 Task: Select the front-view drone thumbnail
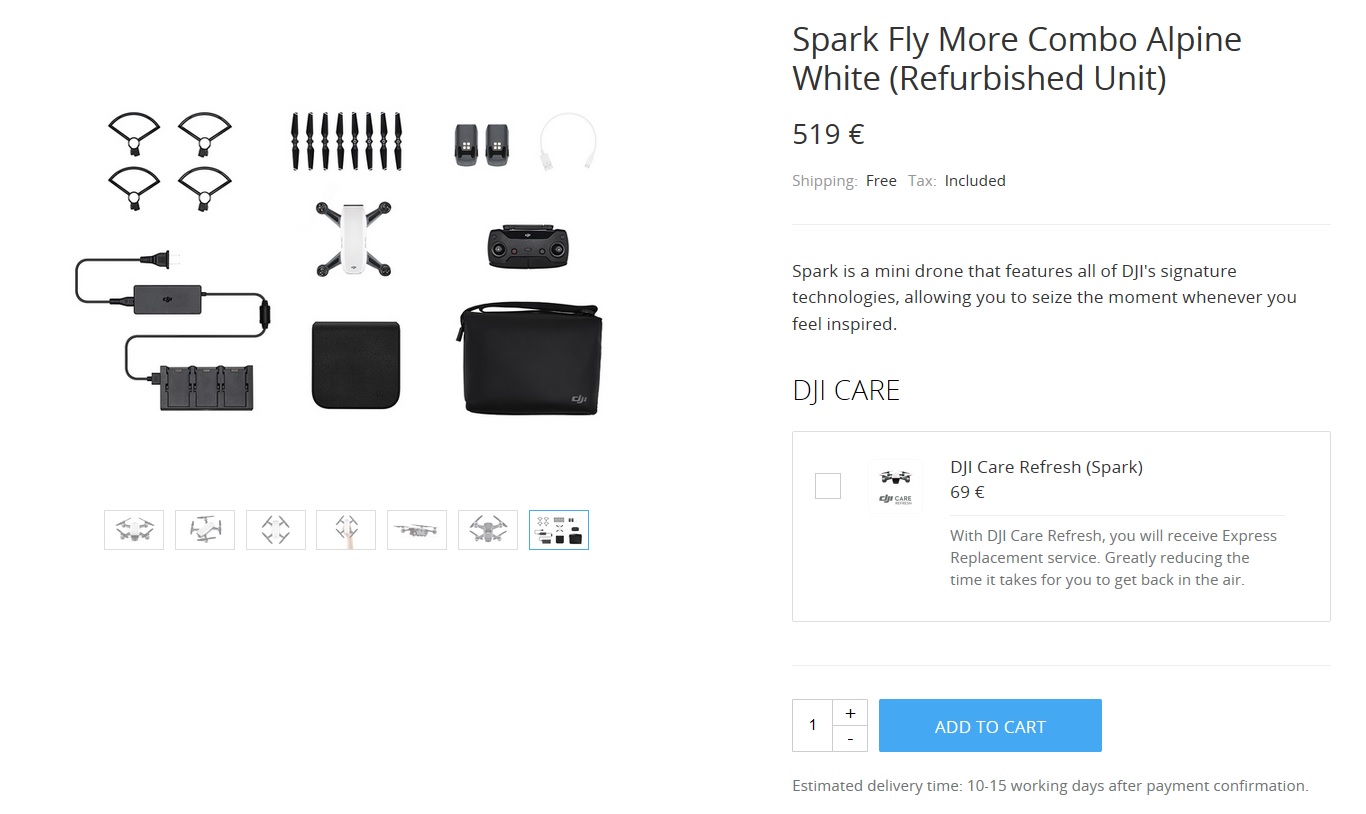point(133,530)
